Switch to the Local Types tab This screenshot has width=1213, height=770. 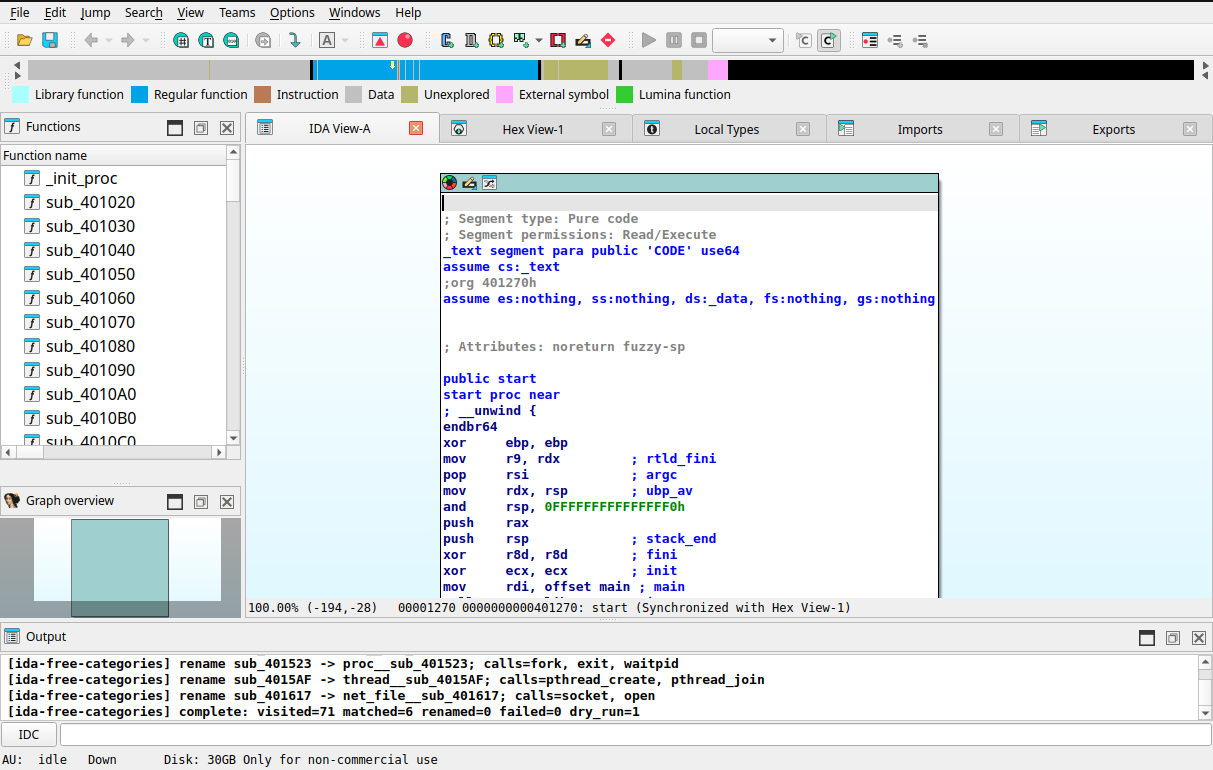(x=727, y=129)
